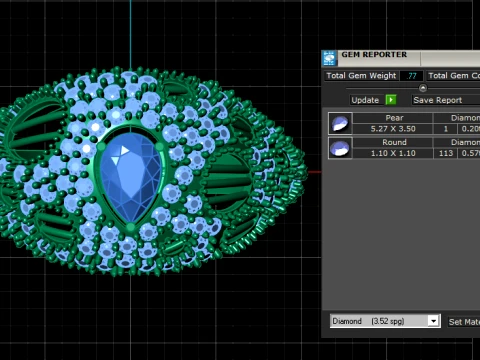Click the '1.10 X 1.10' size cell

pyautogui.click(x=393, y=153)
